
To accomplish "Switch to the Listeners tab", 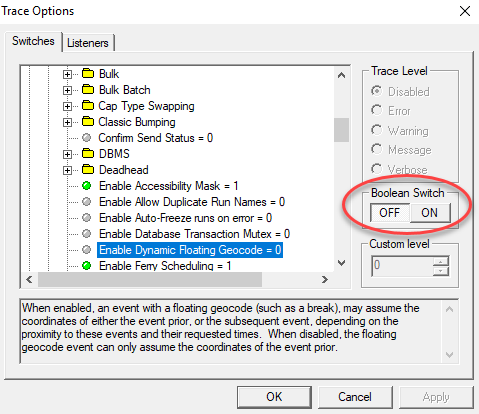I will pos(88,43).
